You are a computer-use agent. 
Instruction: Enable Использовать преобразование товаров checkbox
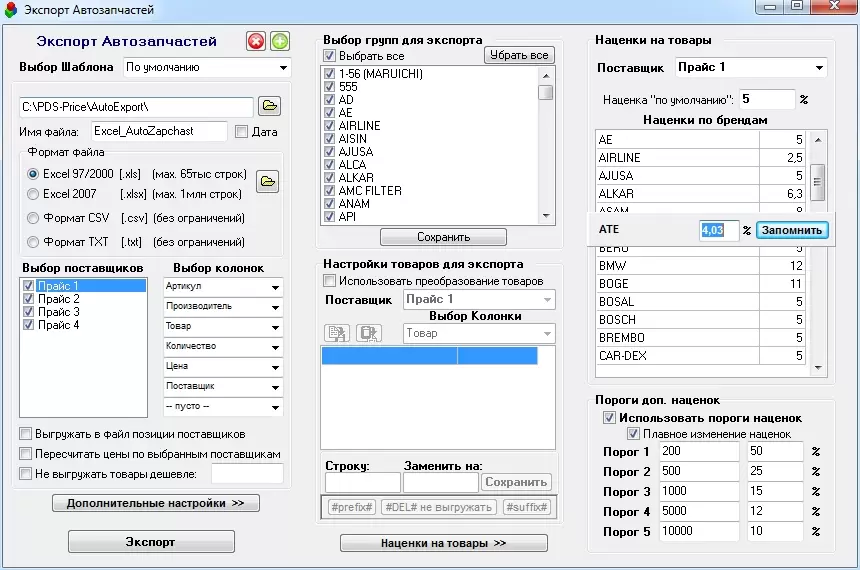point(329,281)
